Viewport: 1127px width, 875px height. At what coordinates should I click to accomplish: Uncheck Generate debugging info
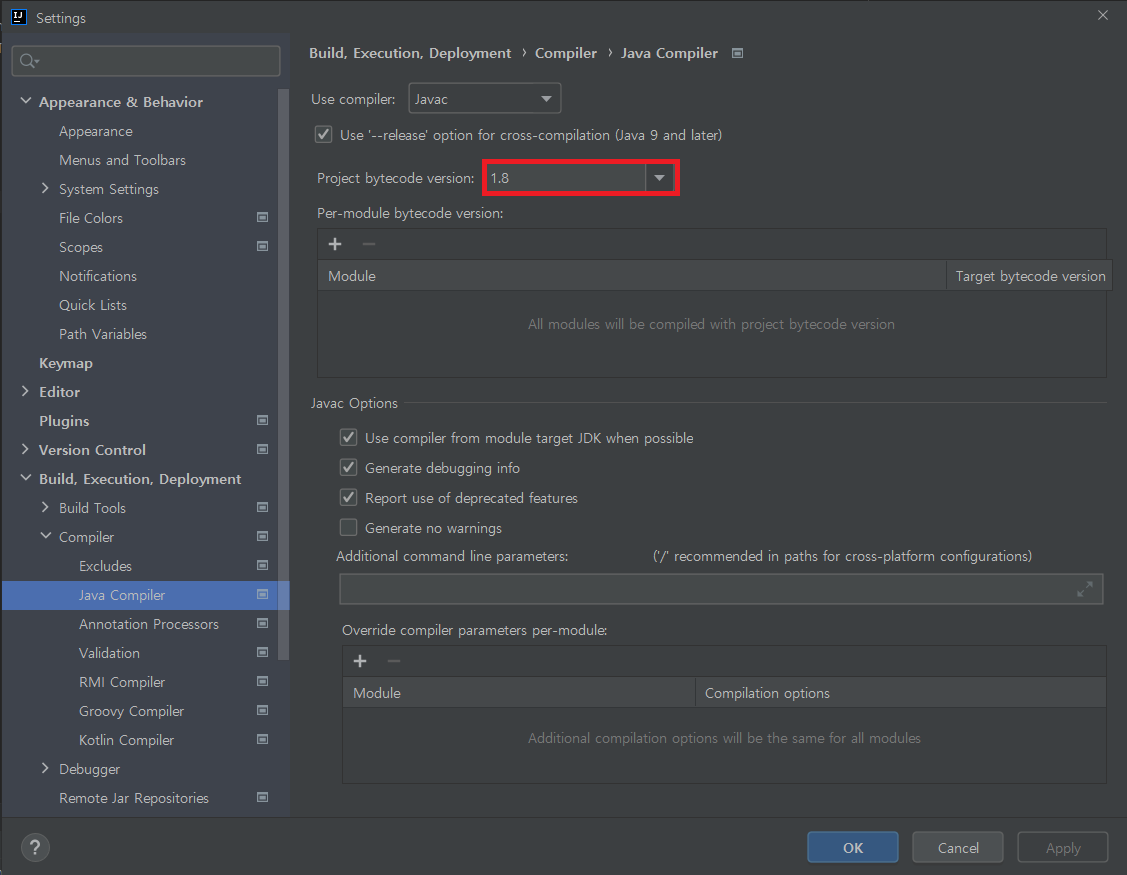click(349, 467)
